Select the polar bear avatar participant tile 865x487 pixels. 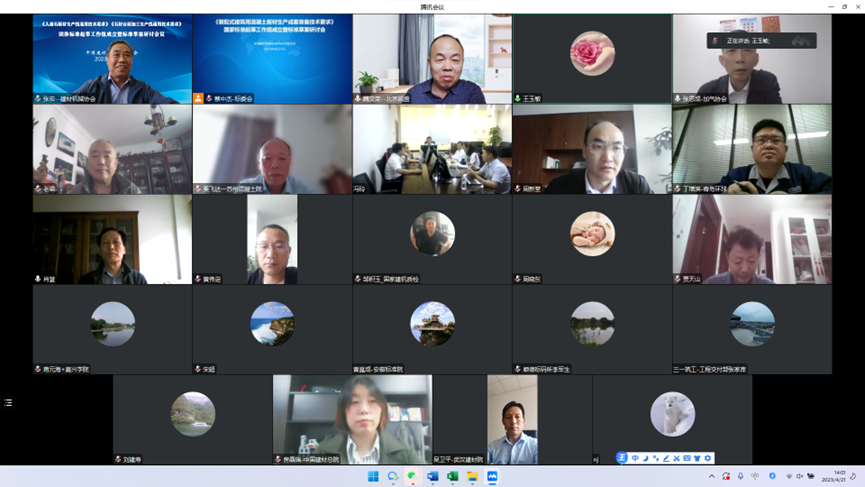[x=672, y=415]
